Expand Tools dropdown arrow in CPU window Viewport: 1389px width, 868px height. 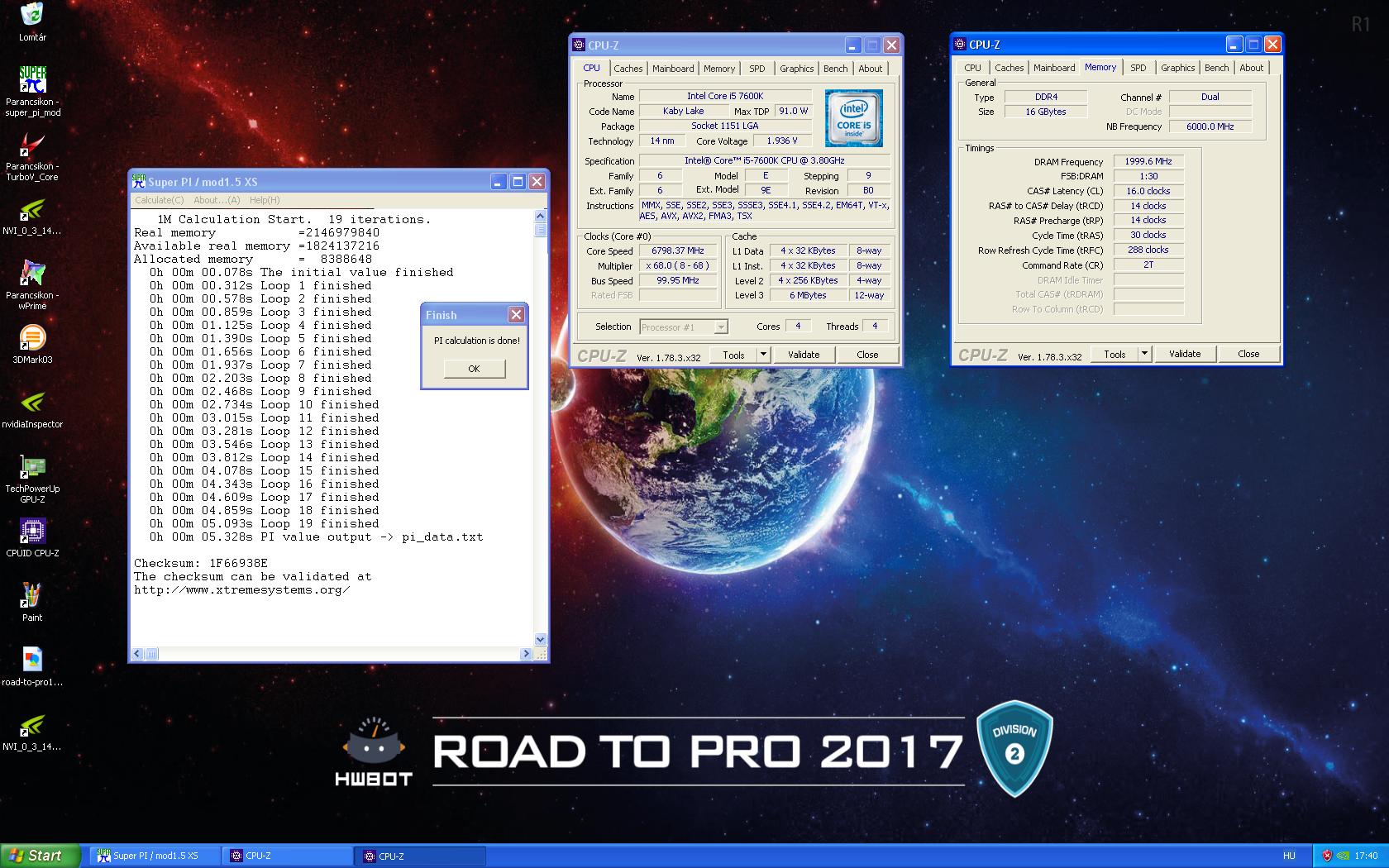tap(764, 355)
